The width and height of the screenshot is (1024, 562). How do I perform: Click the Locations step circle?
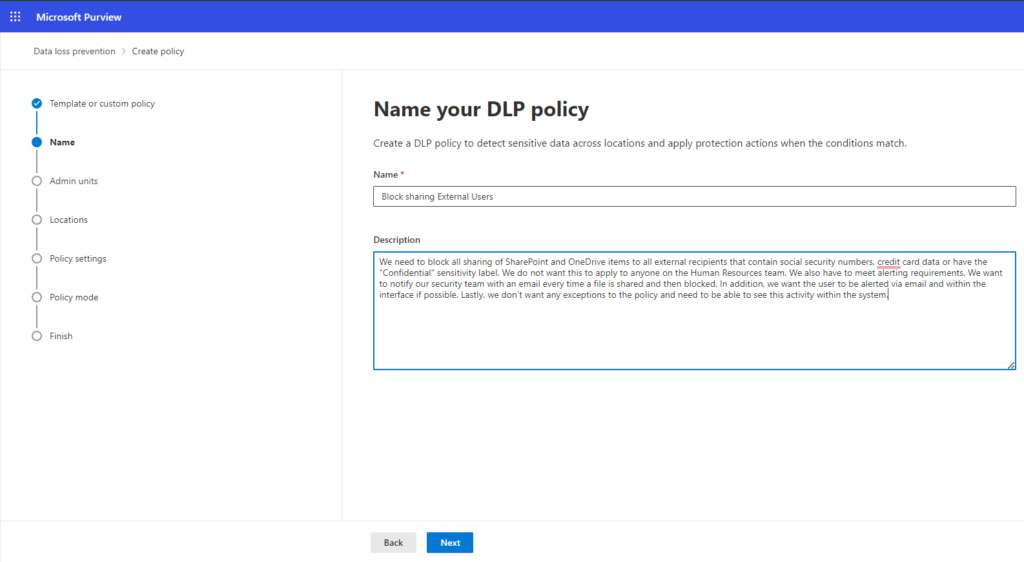tap(37, 220)
